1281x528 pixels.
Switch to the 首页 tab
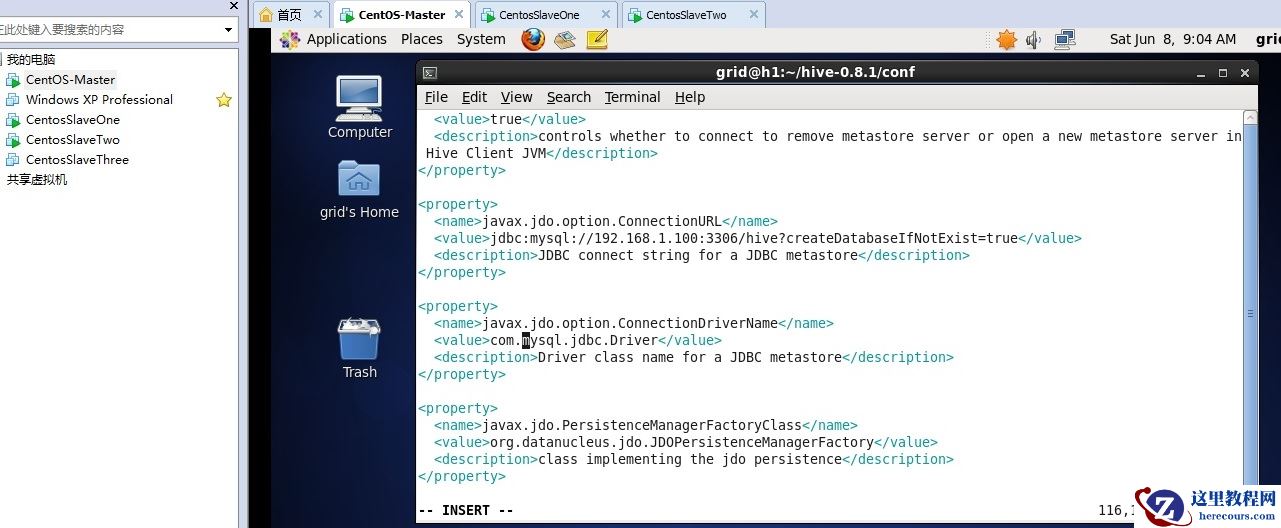290,15
